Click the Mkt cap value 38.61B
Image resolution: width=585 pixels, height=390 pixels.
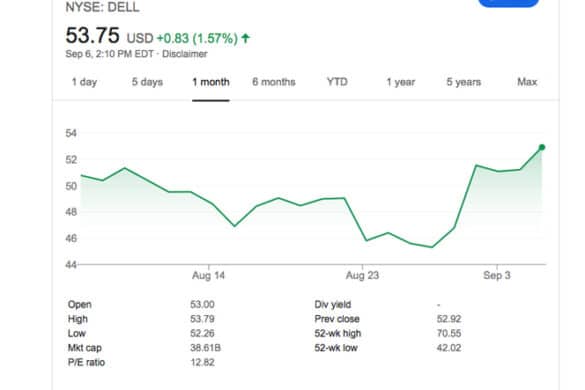pyautogui.click(x=206, y=348)
